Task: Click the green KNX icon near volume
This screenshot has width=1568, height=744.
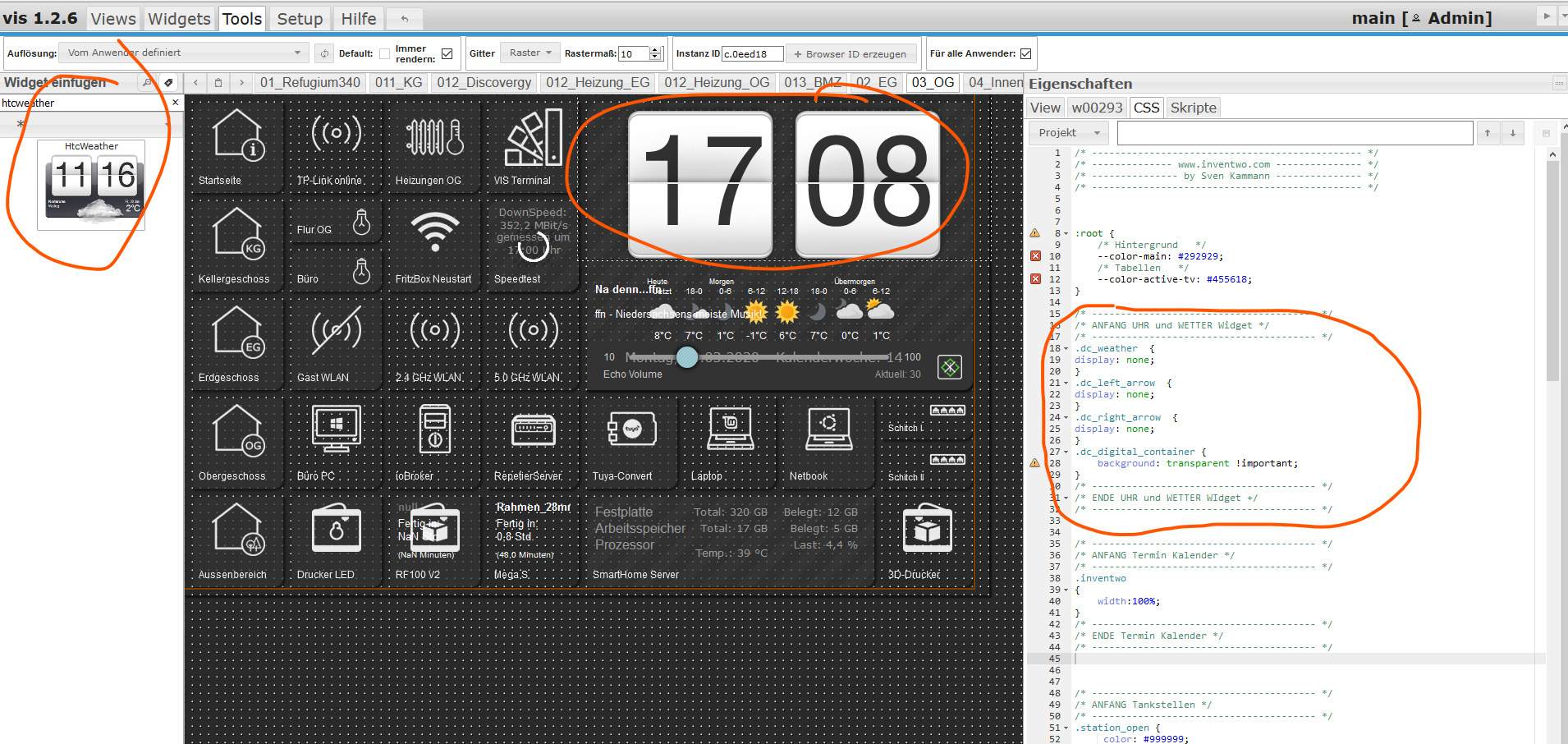Action: point(950,367)
